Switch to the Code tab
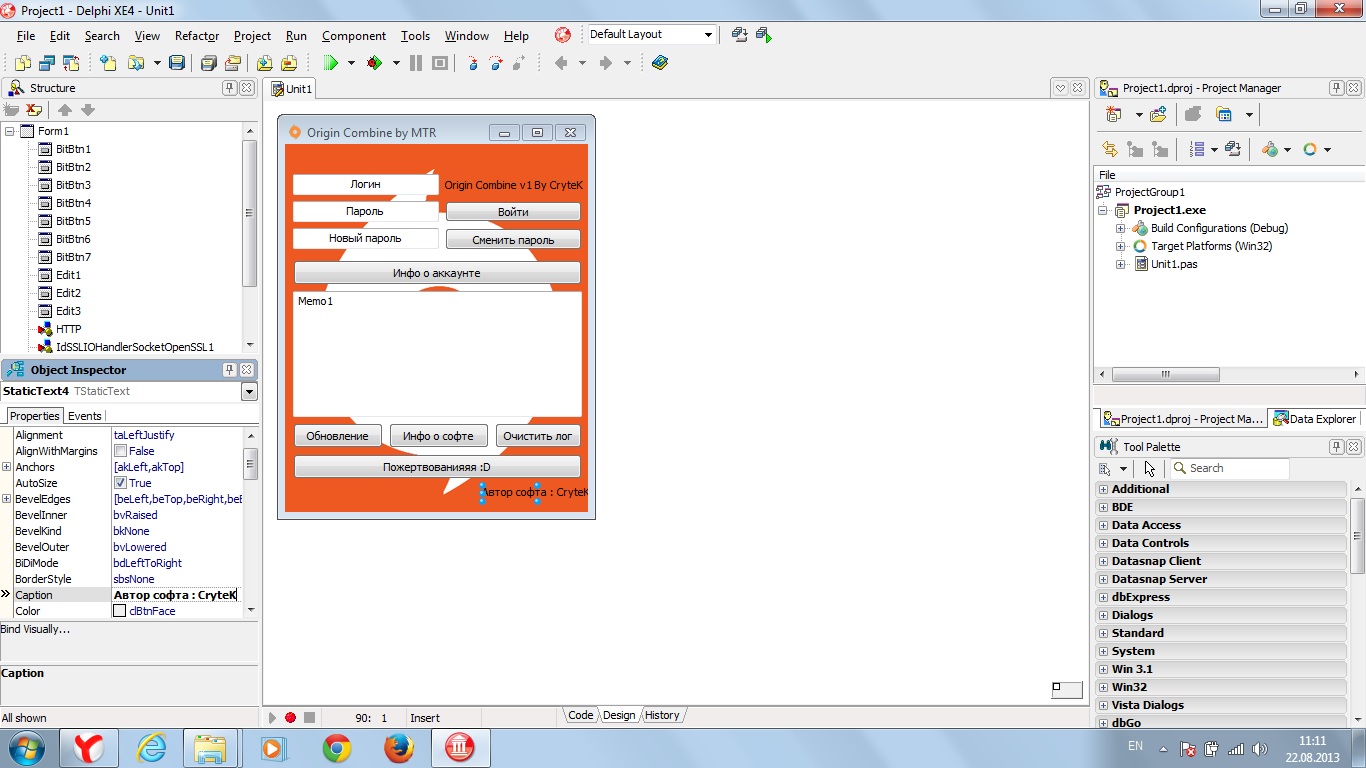Image resolution: width=1366 pixels, height=768 pixels. [x=580, y=715]
